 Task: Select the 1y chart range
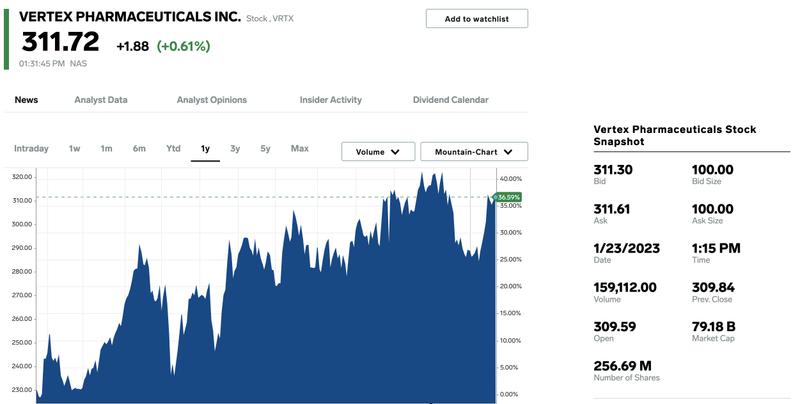[205, 149]
